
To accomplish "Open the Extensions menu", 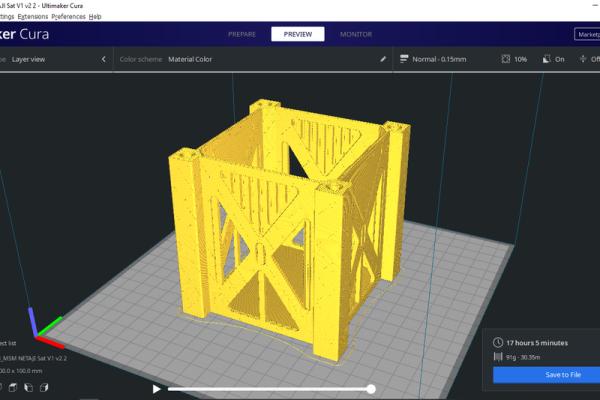I will click(33, 16).
